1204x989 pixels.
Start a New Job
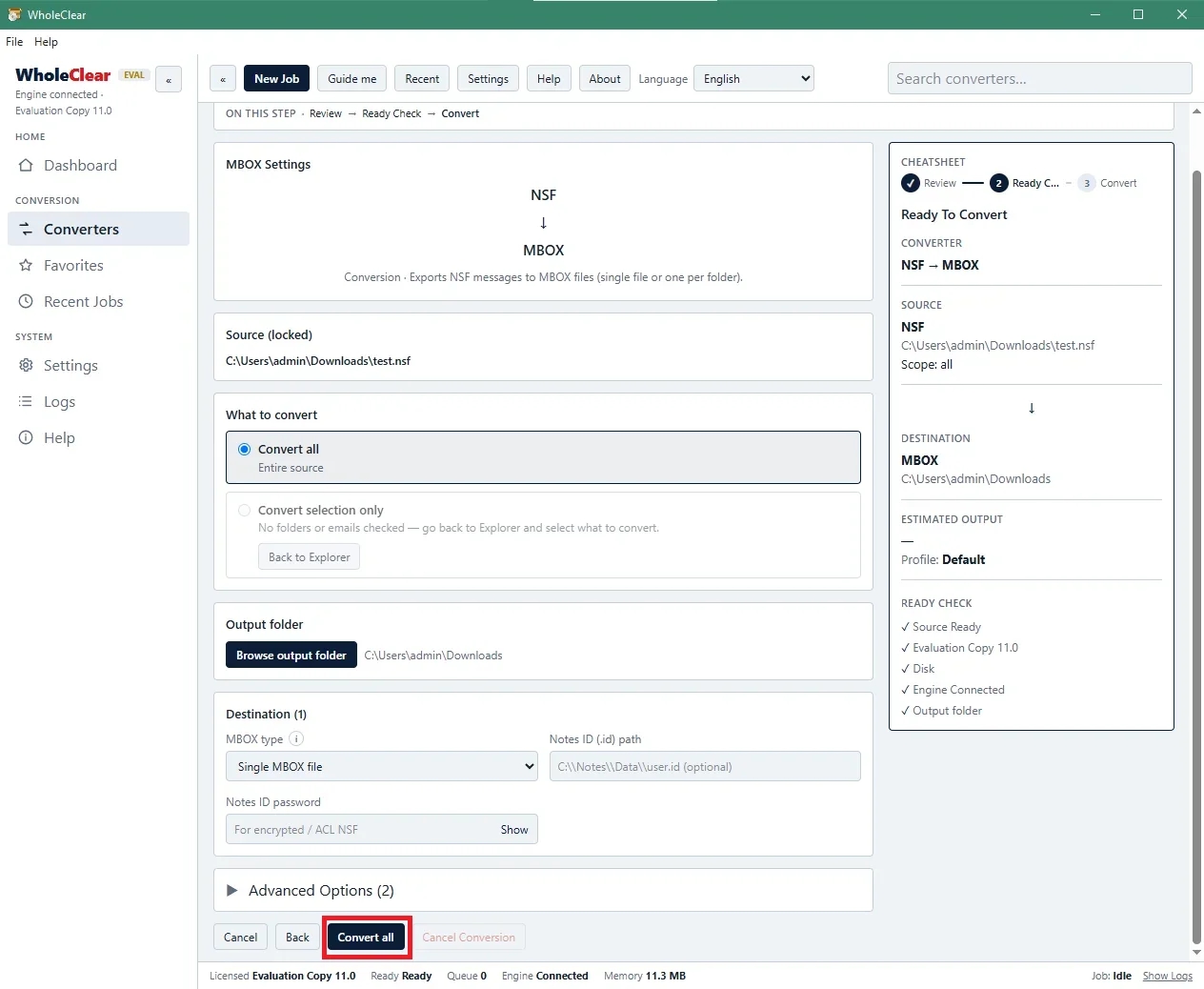coord(276,79)
